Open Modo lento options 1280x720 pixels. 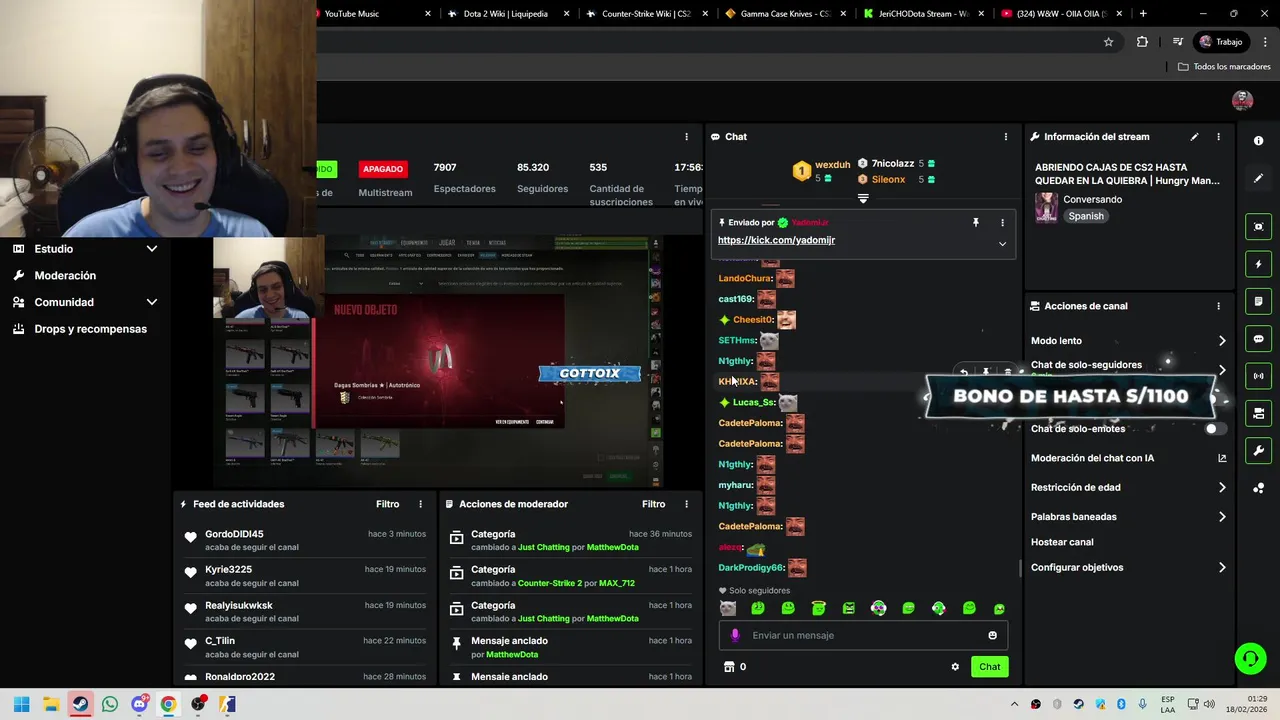click(1128, 341)
